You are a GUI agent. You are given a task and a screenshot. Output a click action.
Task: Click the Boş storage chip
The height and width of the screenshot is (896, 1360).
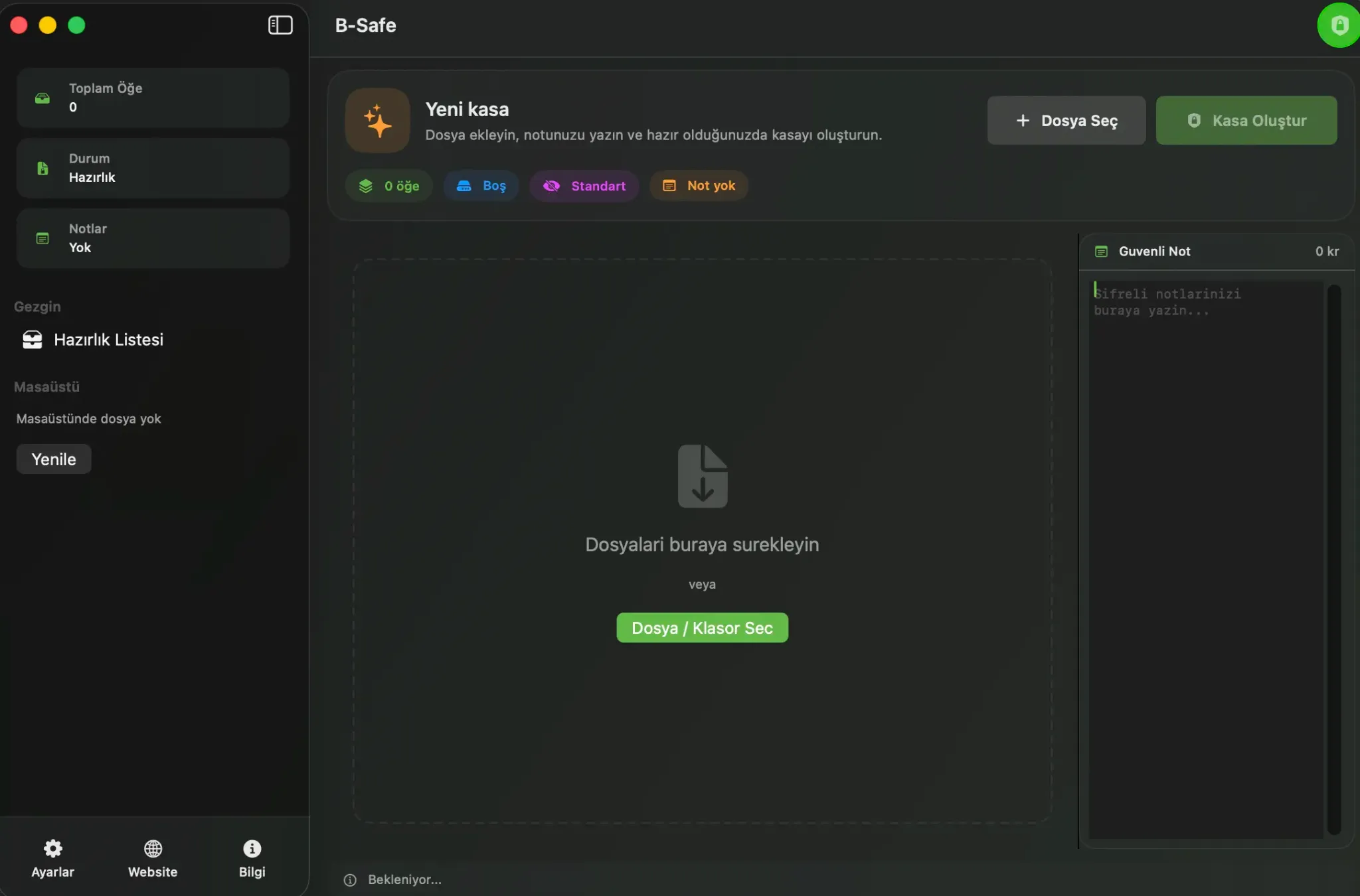[x=481, y=186]
